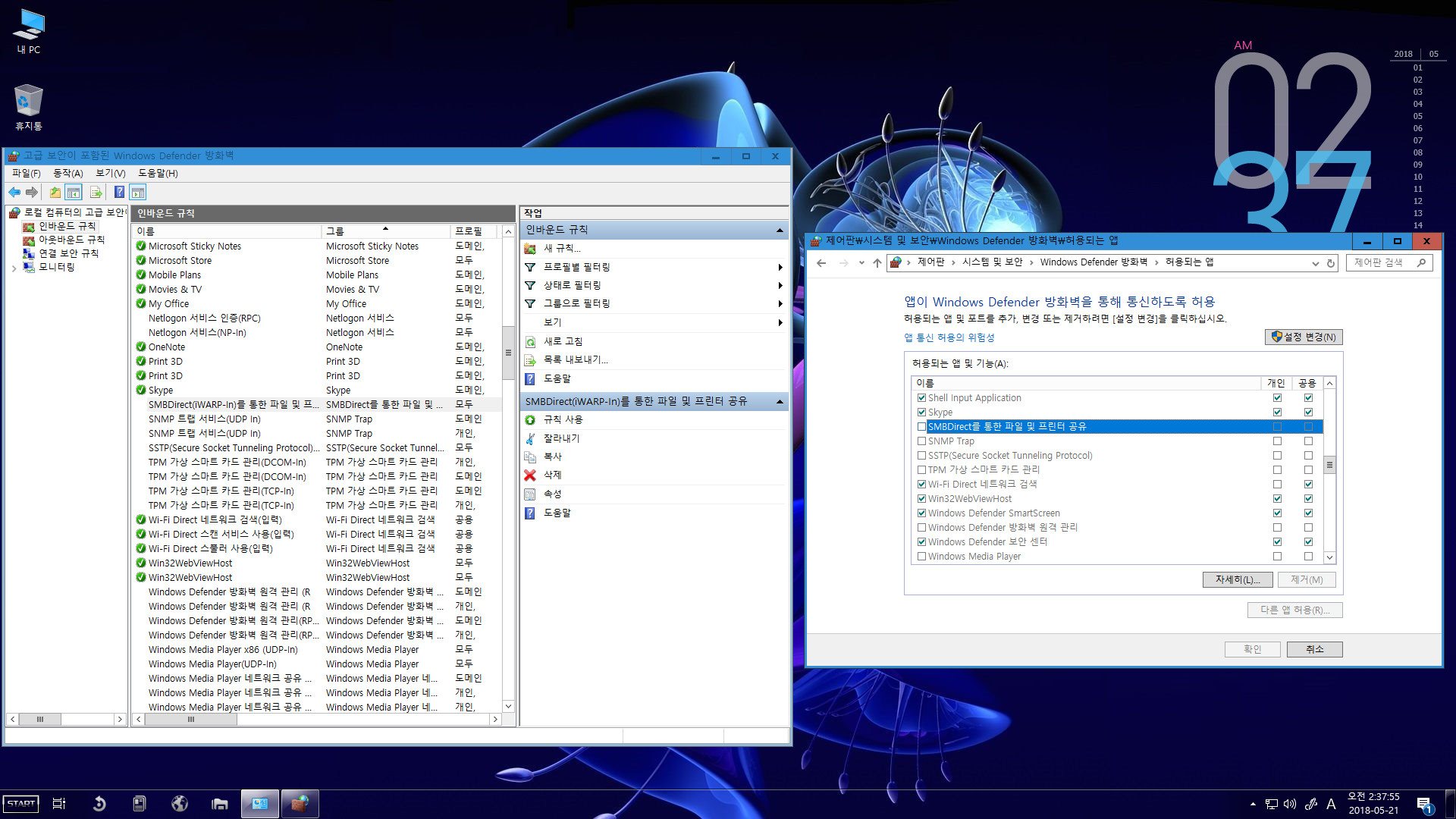Click 규칙 사용 enable rule icon
This screenshot has height=819, width=1456.
[x=530, y=420]
